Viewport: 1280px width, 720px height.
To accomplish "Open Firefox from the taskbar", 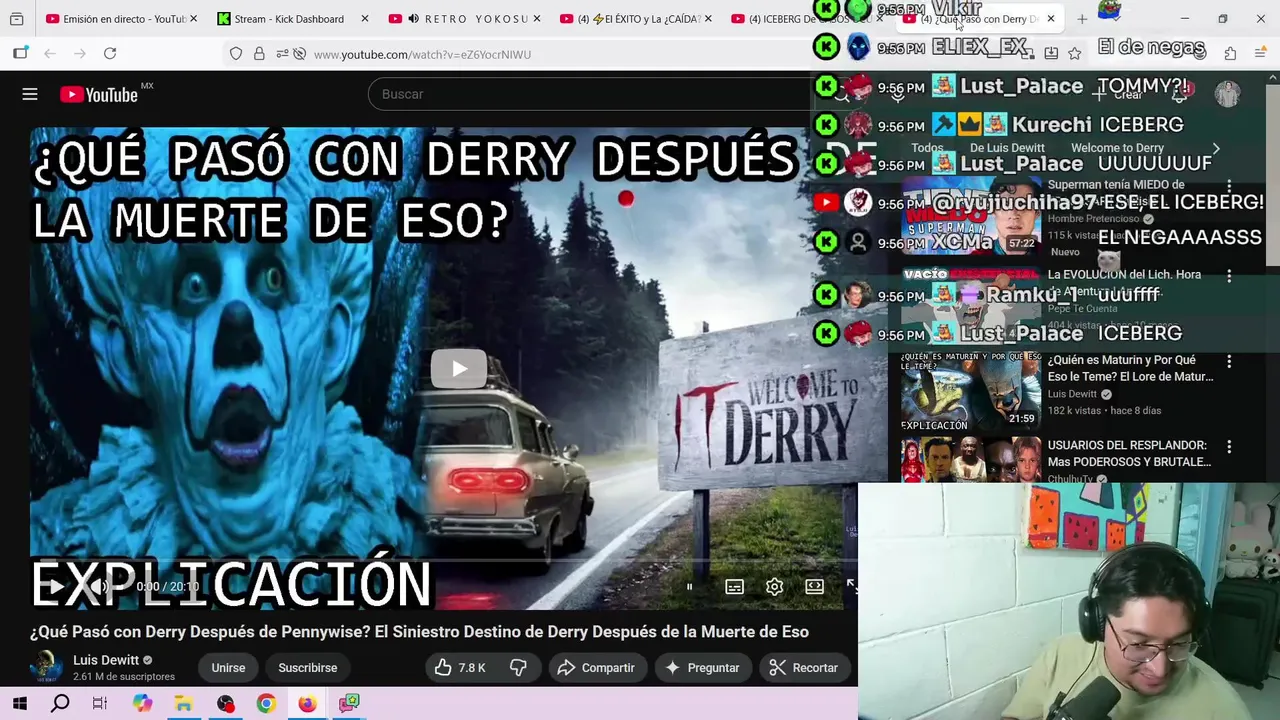I will (x=307, y=704).
